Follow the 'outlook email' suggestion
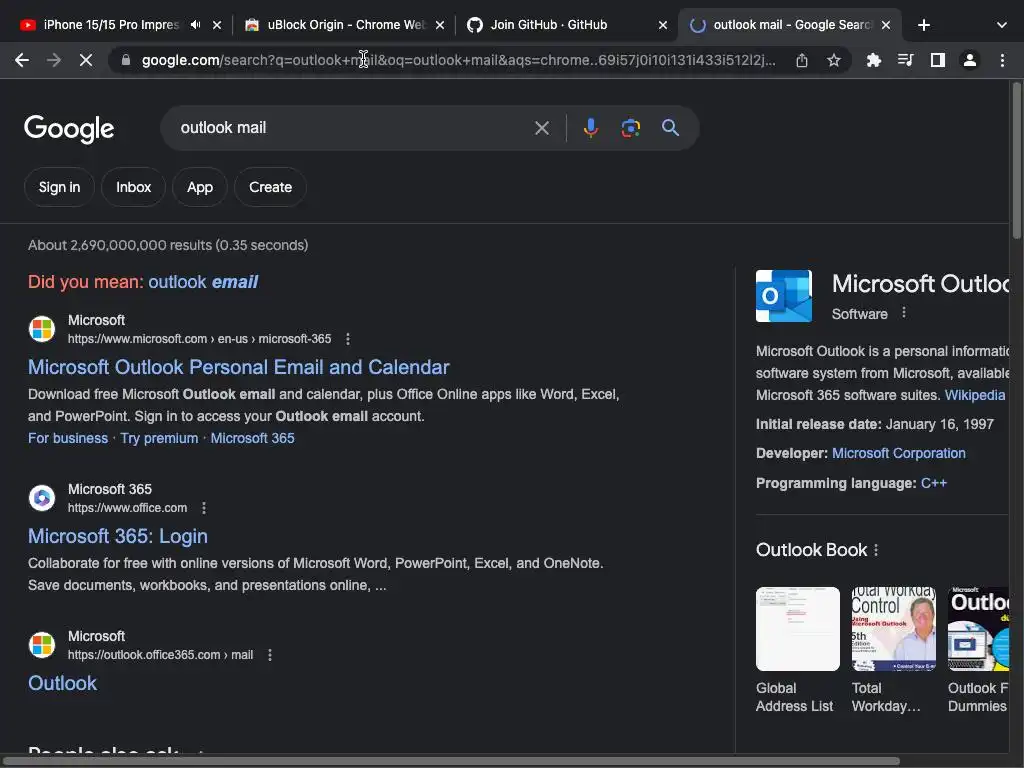The image size is (1024, 768). (x=203, y=282)
